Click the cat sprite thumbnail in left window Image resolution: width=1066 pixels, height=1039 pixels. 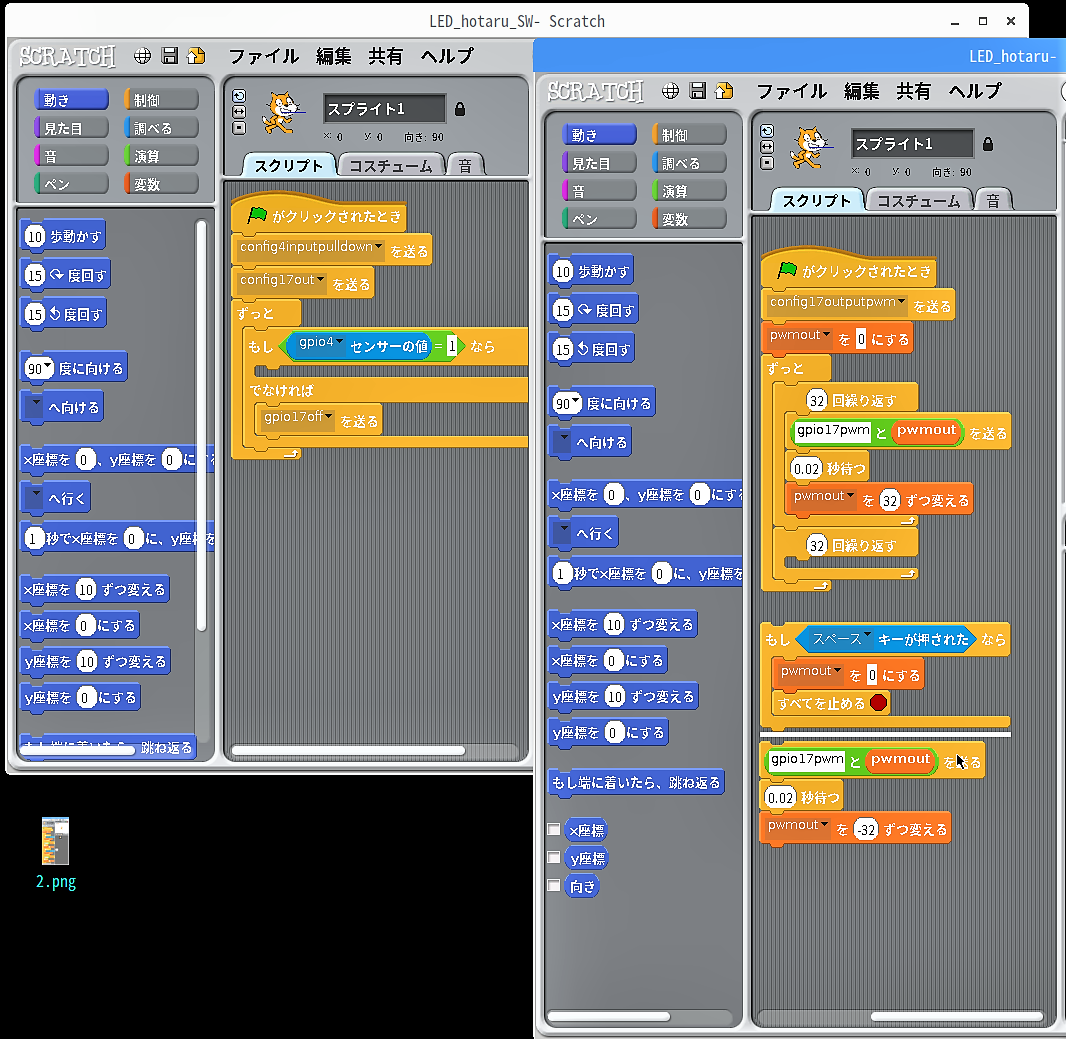[x=282, y=112]
